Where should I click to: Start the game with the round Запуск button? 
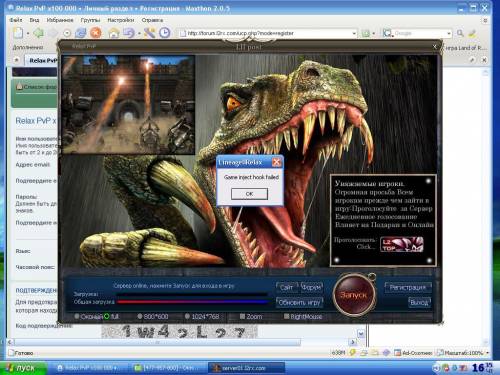(354, 295)
